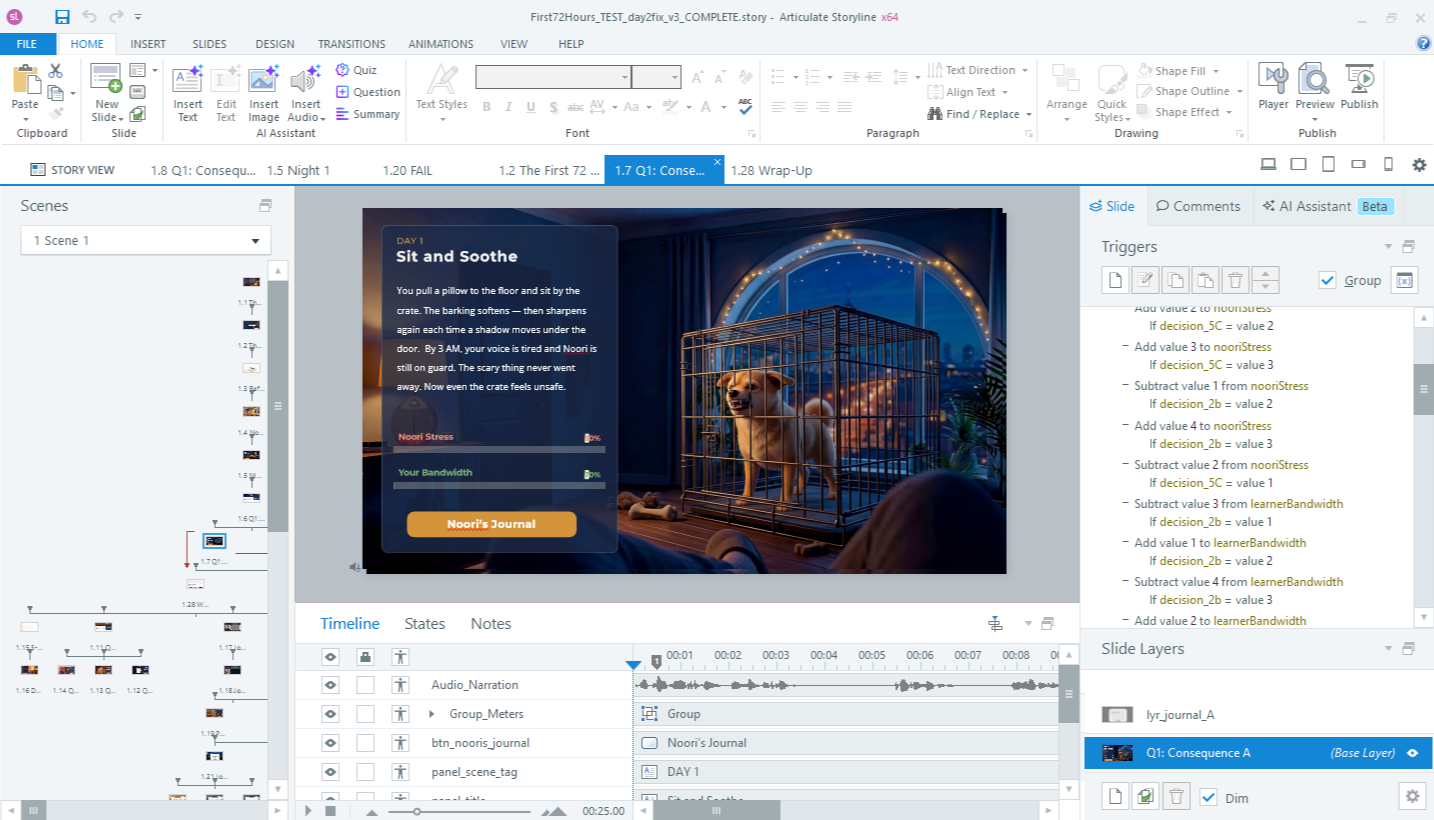1434x820 pixels.
Task: Open the font size combo box
Action: click(x=656, y=77)
